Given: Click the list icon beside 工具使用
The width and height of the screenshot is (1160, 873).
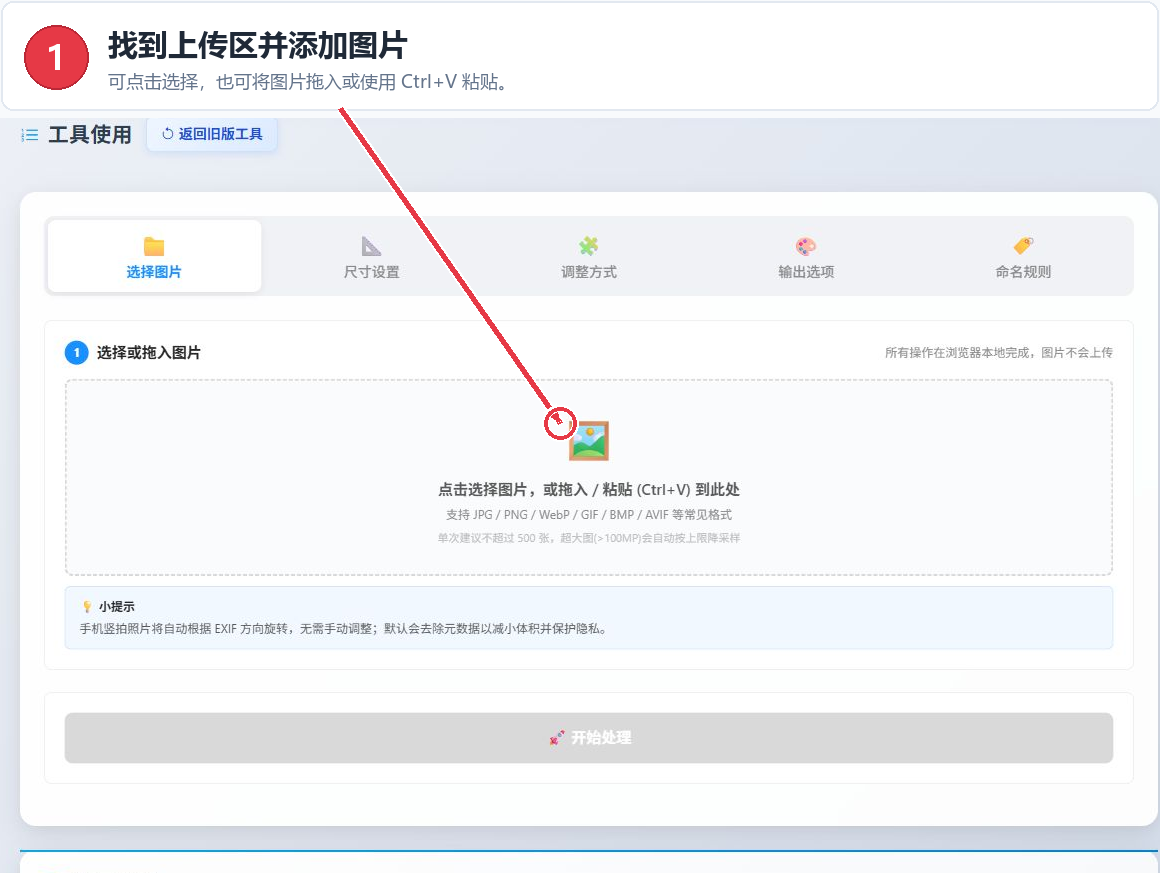Looking at the screenshot, I should click(30, 135).
